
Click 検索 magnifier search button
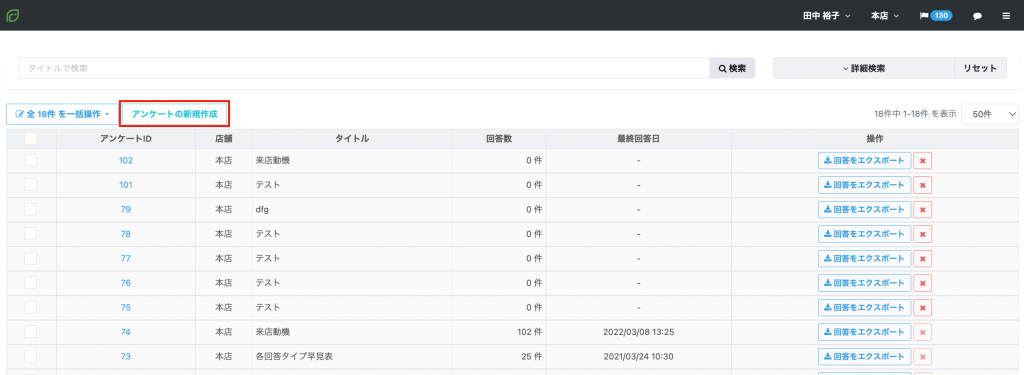tap(732, 68)
